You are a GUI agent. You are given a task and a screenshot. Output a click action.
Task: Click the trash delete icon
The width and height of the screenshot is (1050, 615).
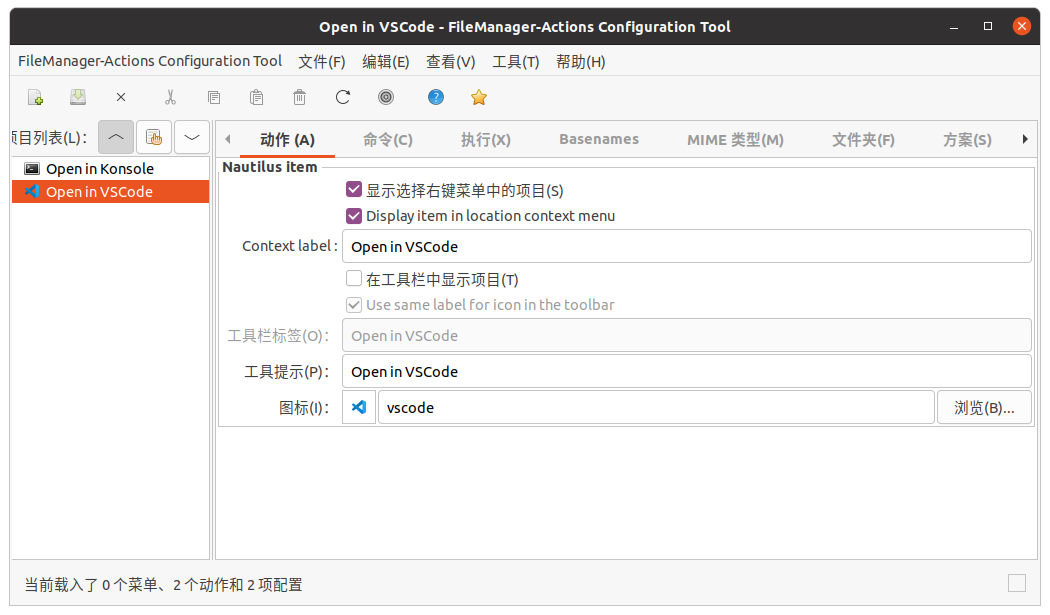299,97
